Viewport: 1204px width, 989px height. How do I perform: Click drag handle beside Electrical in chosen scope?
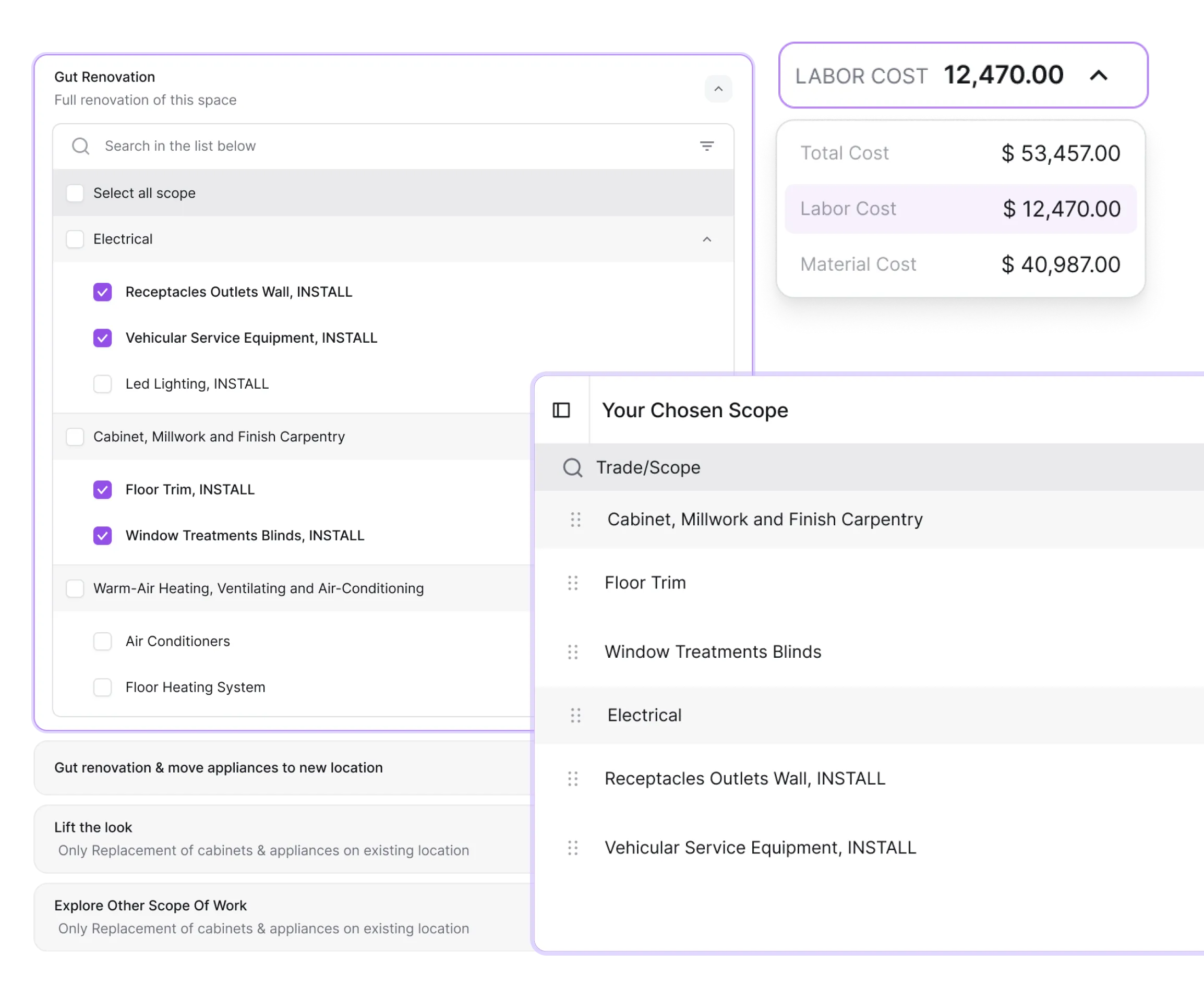click(575, 715)
